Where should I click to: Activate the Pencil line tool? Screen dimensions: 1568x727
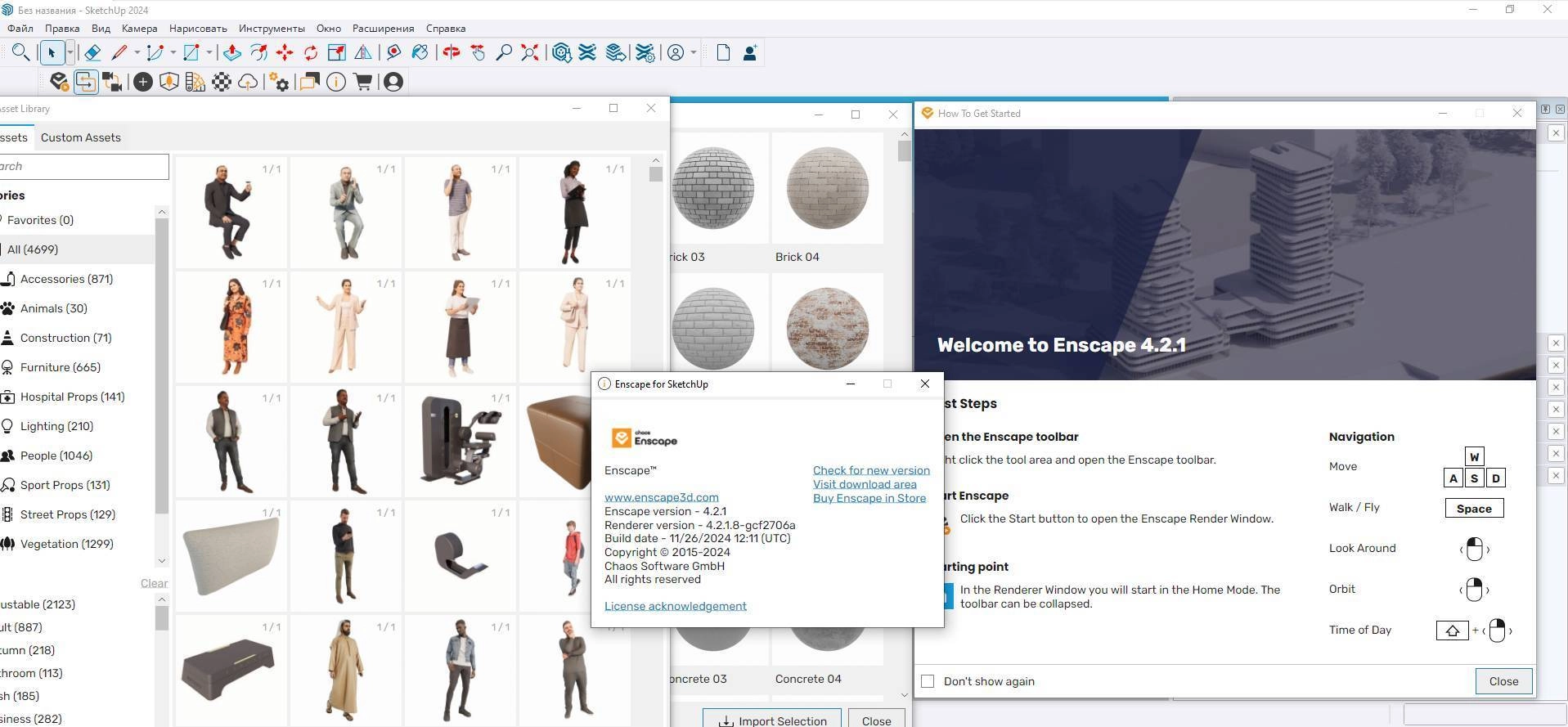coord(119,53)
